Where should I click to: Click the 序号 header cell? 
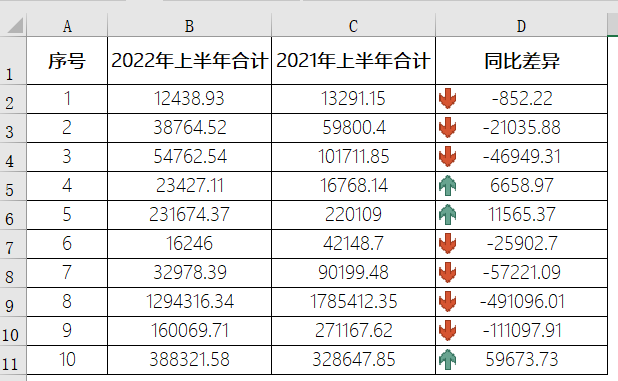(x=67, y=61)
